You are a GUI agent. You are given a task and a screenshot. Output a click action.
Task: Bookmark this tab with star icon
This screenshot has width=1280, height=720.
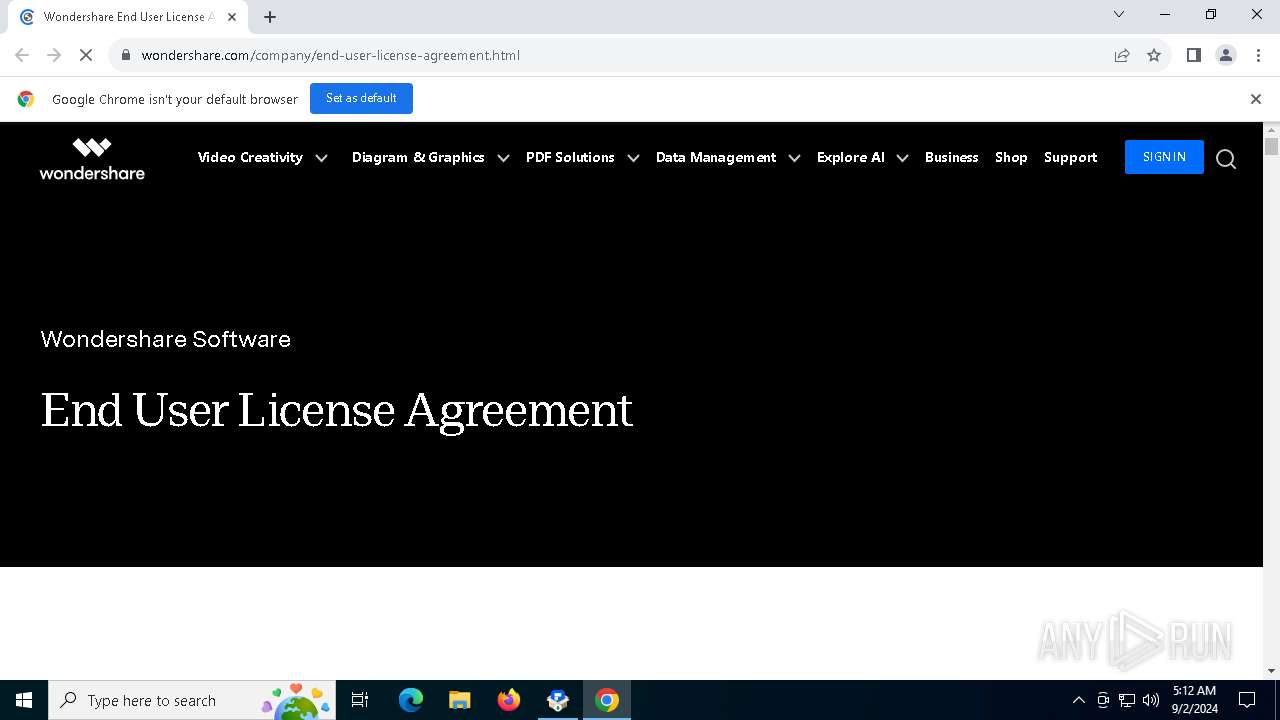pyautogui.click(x=1154, y=55)
